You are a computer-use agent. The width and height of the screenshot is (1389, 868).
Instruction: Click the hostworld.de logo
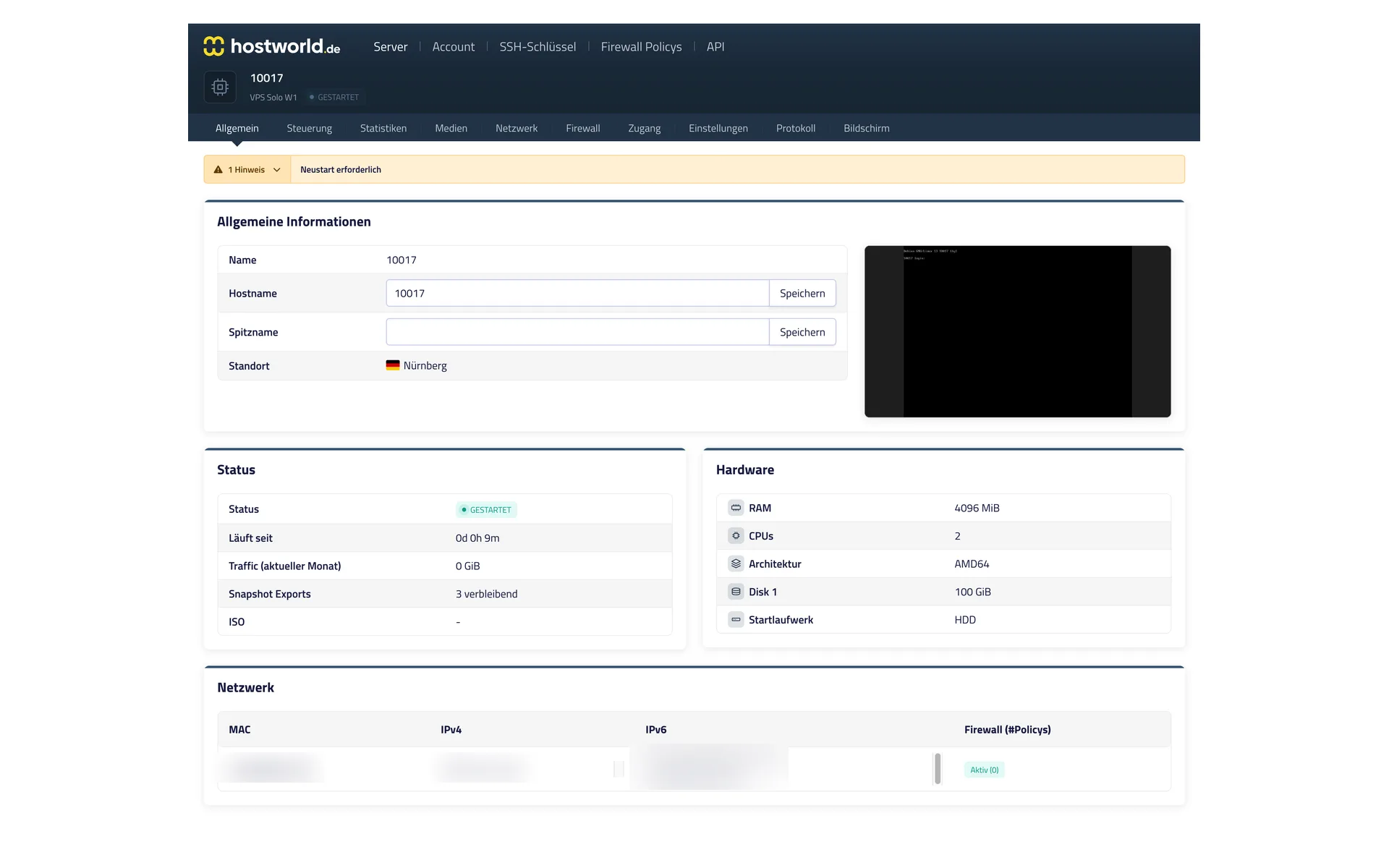tap(272, 46)
